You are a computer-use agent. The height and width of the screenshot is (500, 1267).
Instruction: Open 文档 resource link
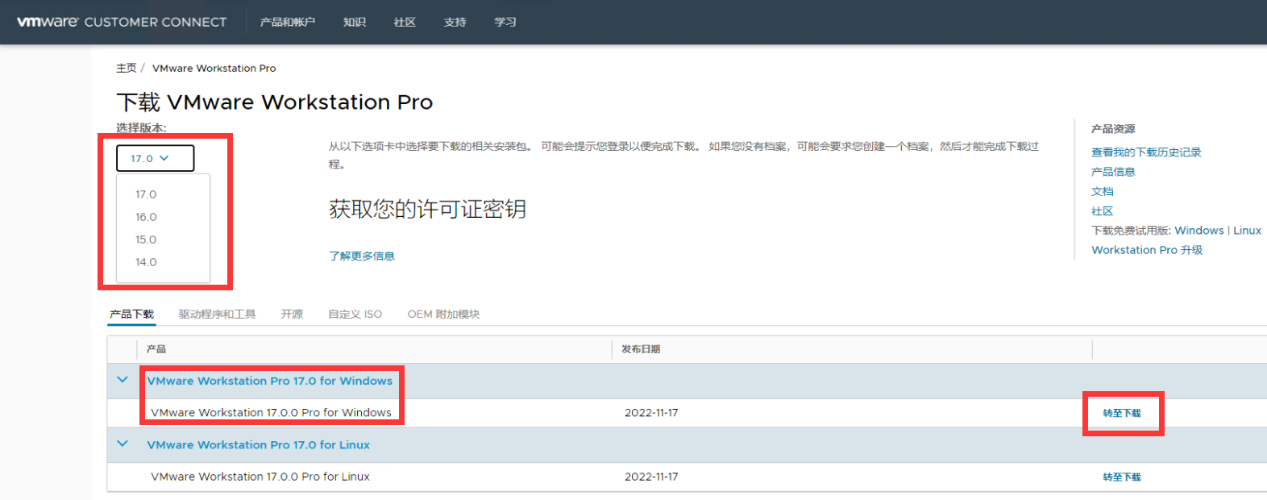point(1102,191)
